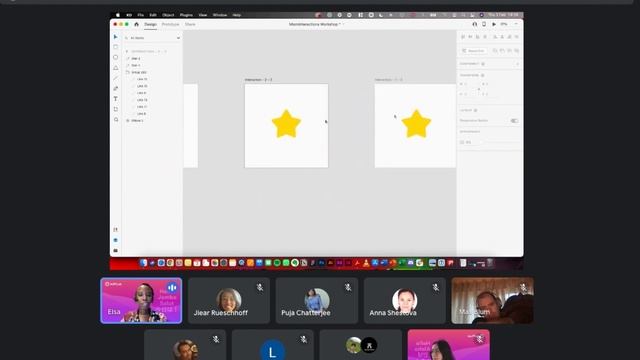This screenshot has width=640, height=360.
Task: Select the Group 260 layer
Action: point(139,72)
